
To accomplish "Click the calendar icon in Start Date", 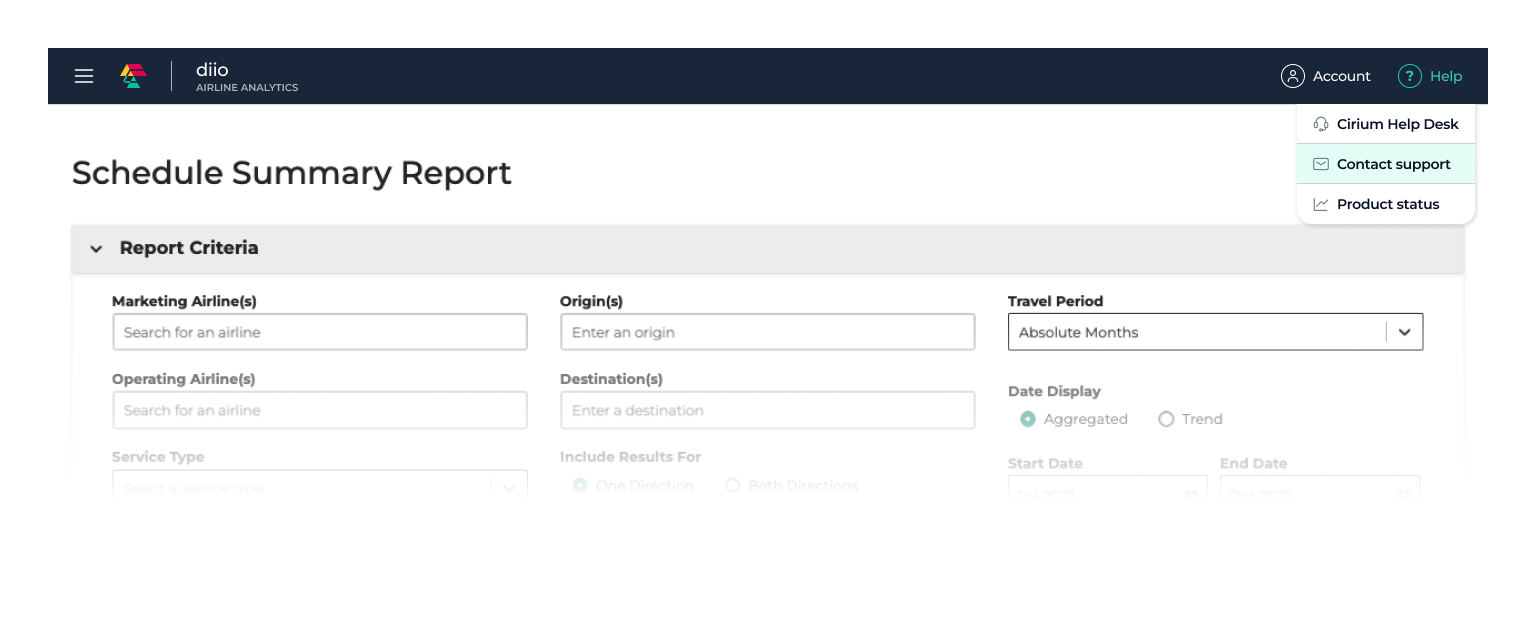I will click(x=1191, y=494).
